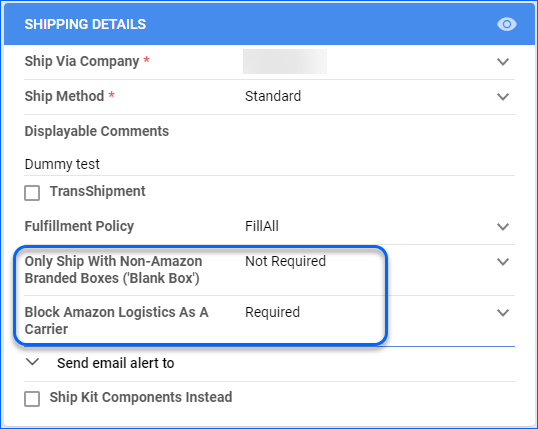Select the Standard ship method value
The width and height of the screenshot is (538, 429).
pos(273,96)
